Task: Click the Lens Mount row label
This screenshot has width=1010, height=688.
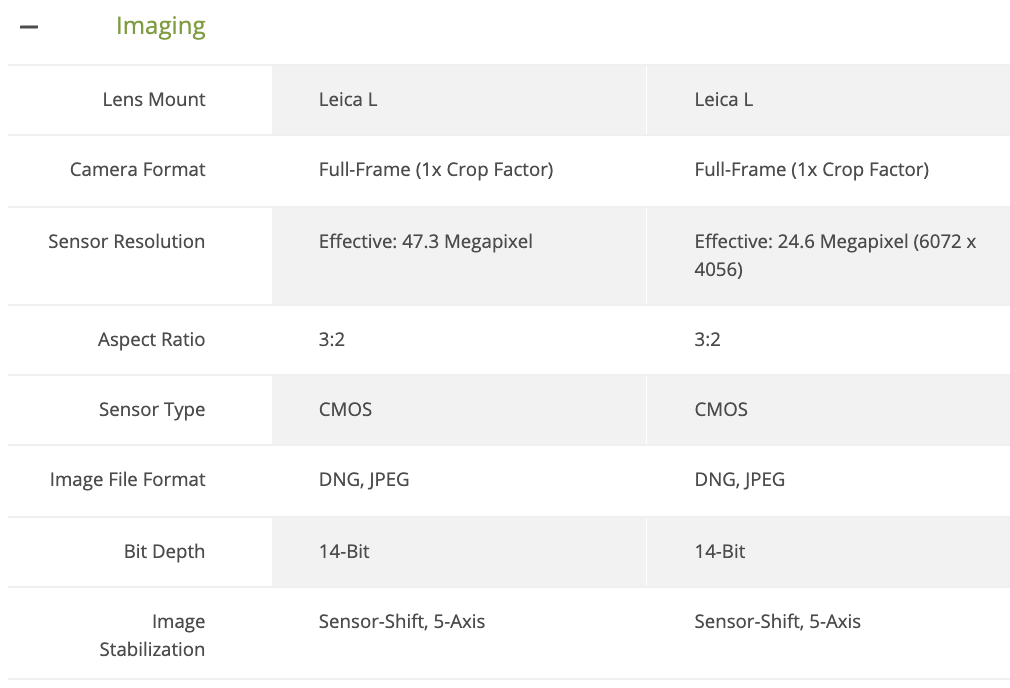Action: point(152,99)
